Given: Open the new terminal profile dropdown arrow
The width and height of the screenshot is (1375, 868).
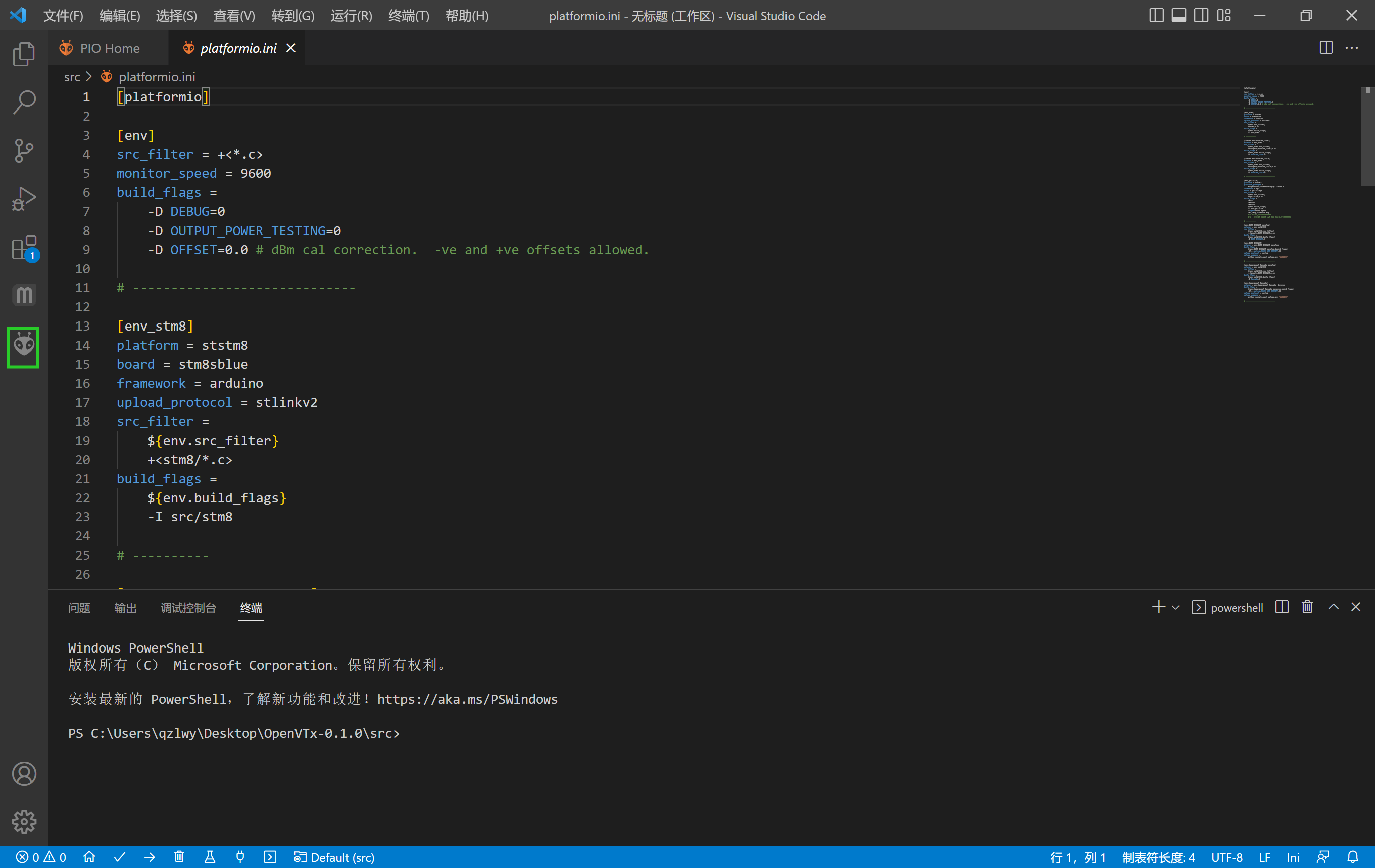Looking at the screenshot, I should [x=1175, y=607].
